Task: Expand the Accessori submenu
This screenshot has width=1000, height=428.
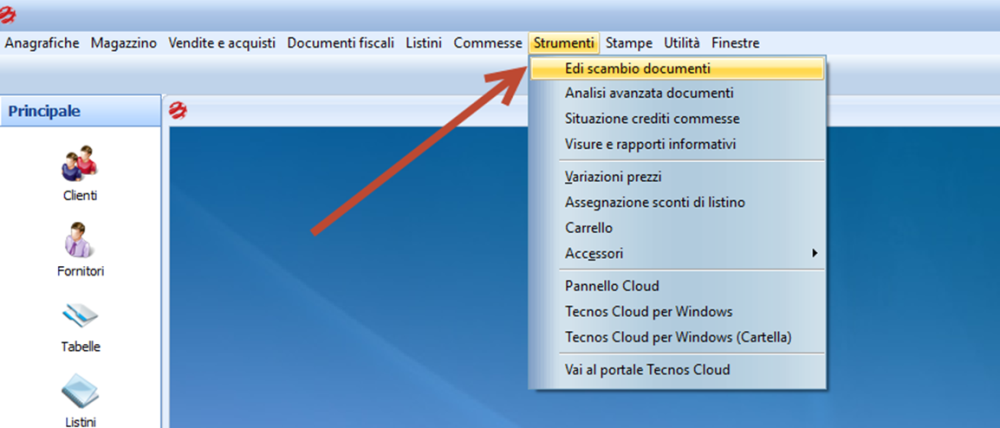Action: tap(677, 253)
